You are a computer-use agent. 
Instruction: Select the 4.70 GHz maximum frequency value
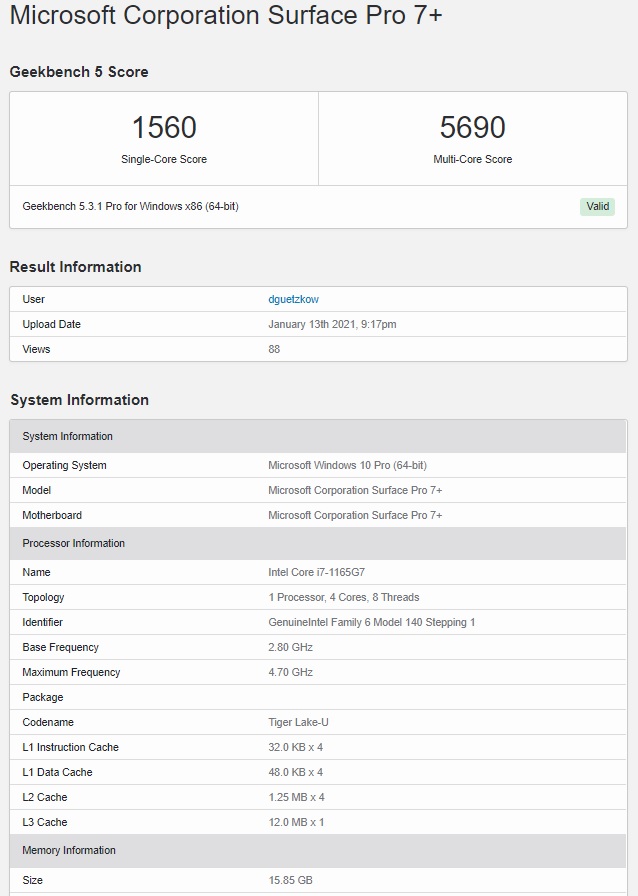(x=290, y=673)
